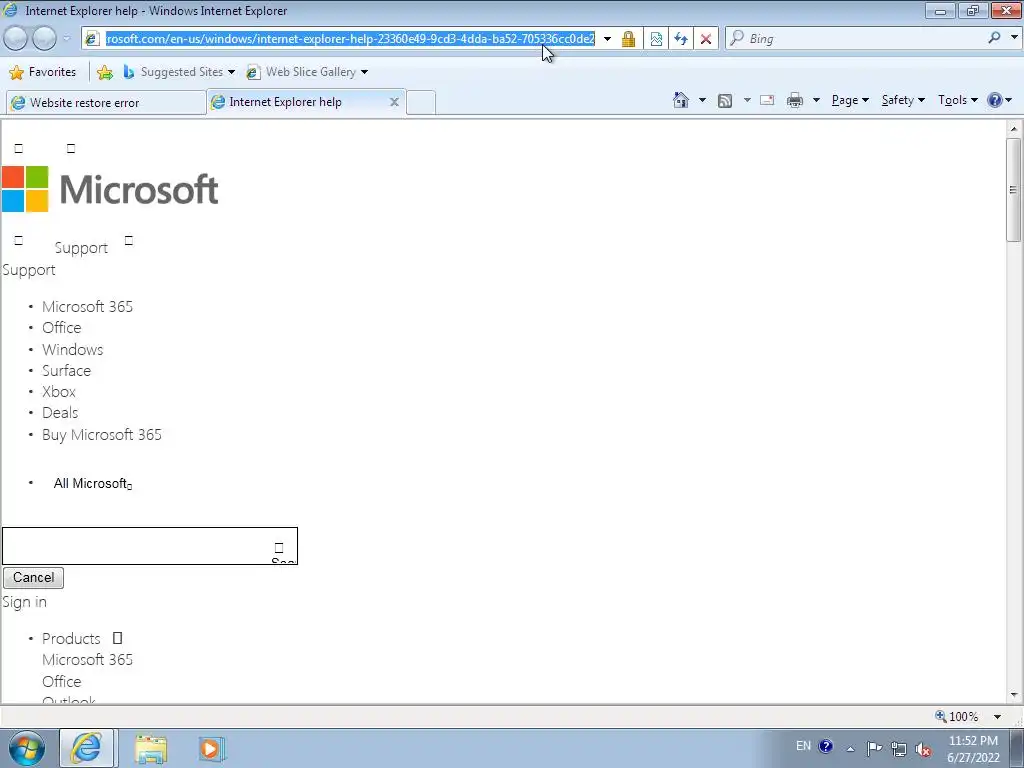The image size is (1024, 768).
Task: Click the Back navigation button
Action: pos(16,39)
